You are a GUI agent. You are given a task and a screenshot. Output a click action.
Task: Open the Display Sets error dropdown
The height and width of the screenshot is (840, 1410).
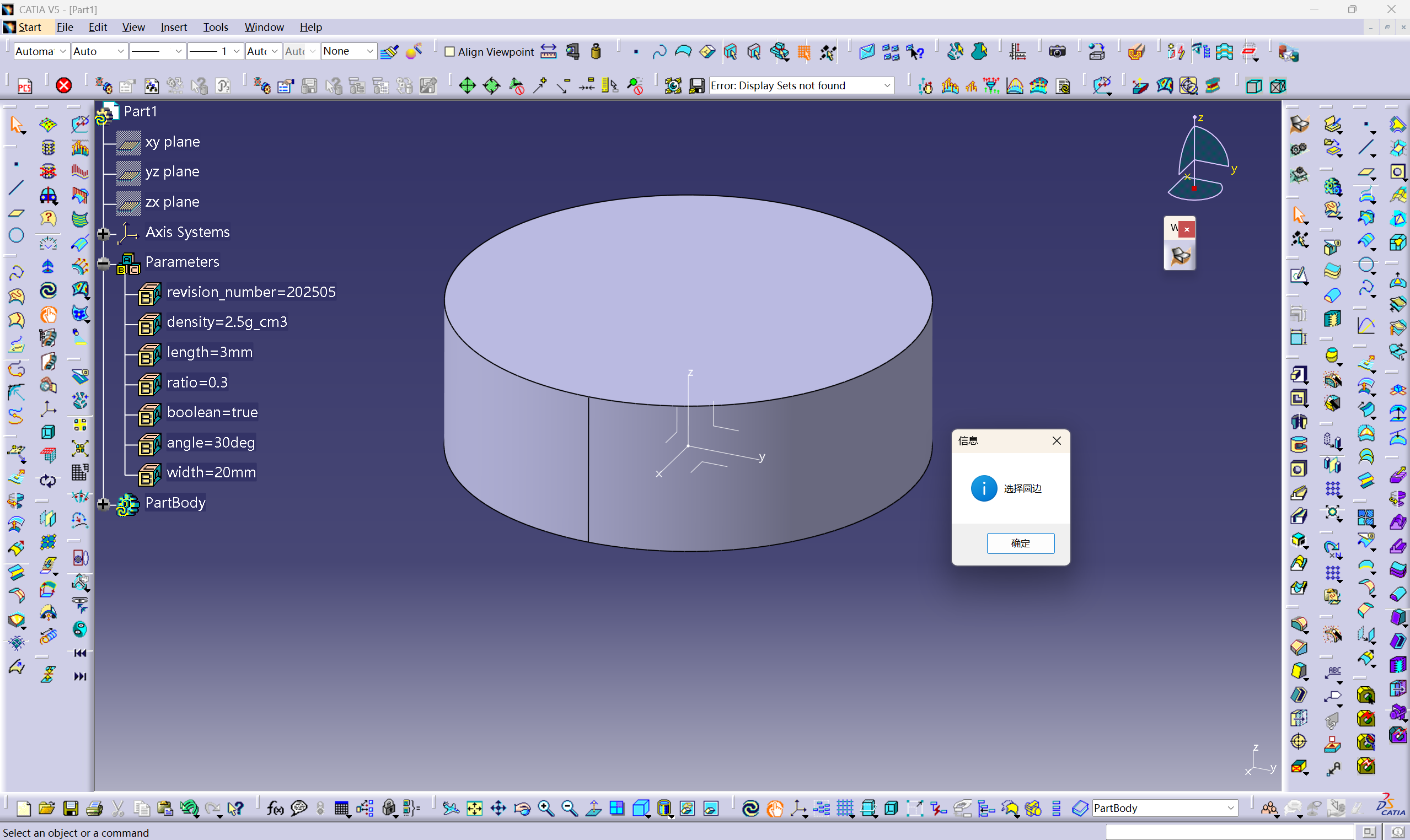point(886,85)
